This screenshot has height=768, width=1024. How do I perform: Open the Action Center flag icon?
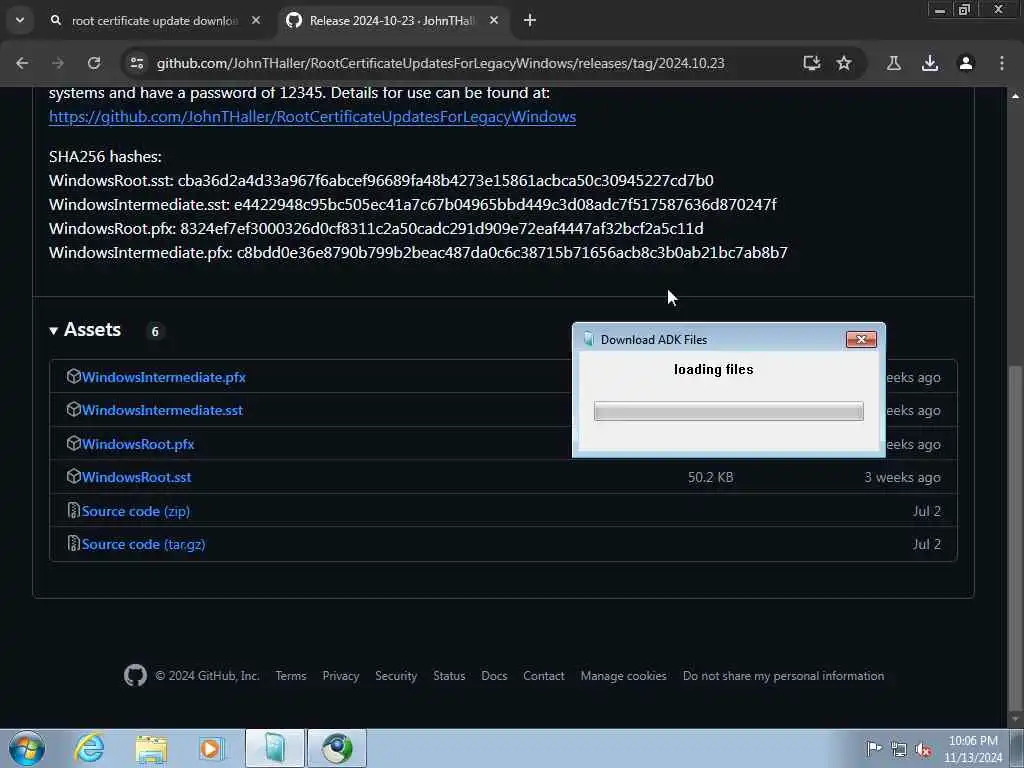(x=873, y=749)
